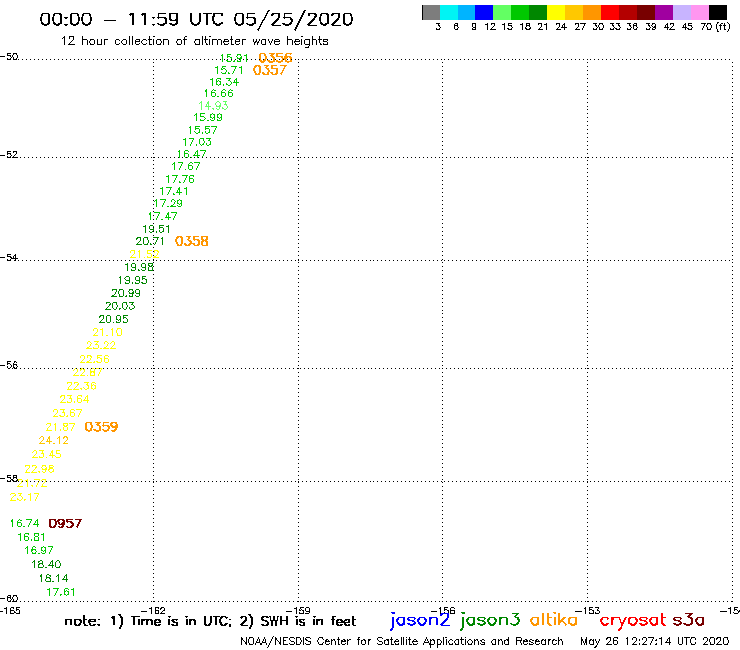Click the 0957 dark red time stamp
This screenshot has width=740, height=650.
[65, 523]
